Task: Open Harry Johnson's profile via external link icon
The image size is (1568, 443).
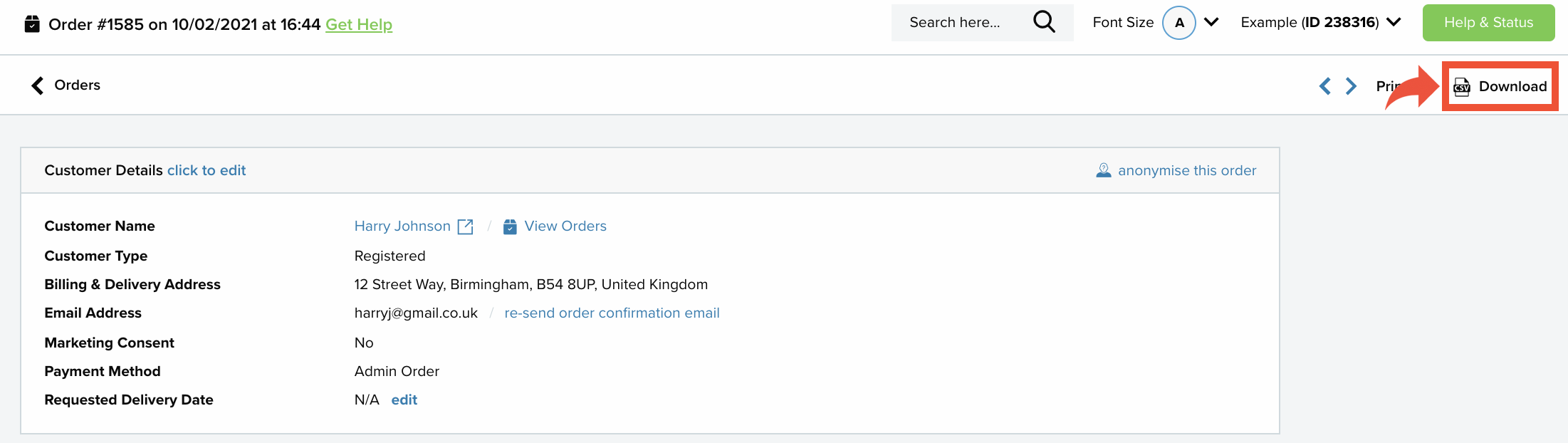Action: [465, 226]
